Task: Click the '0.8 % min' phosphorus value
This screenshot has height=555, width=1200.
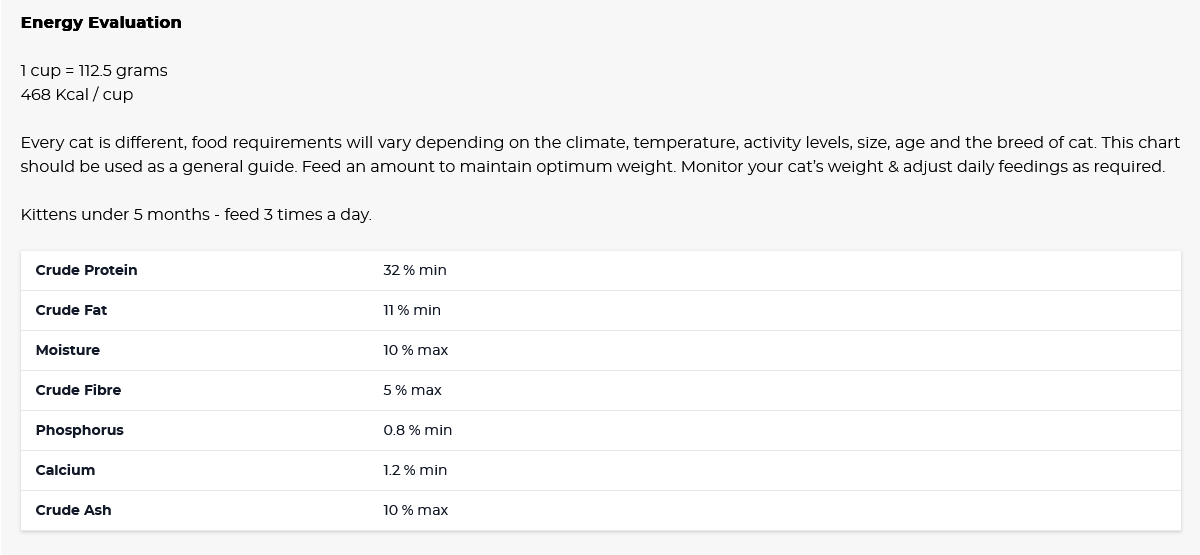Action: tap(418, 430)
